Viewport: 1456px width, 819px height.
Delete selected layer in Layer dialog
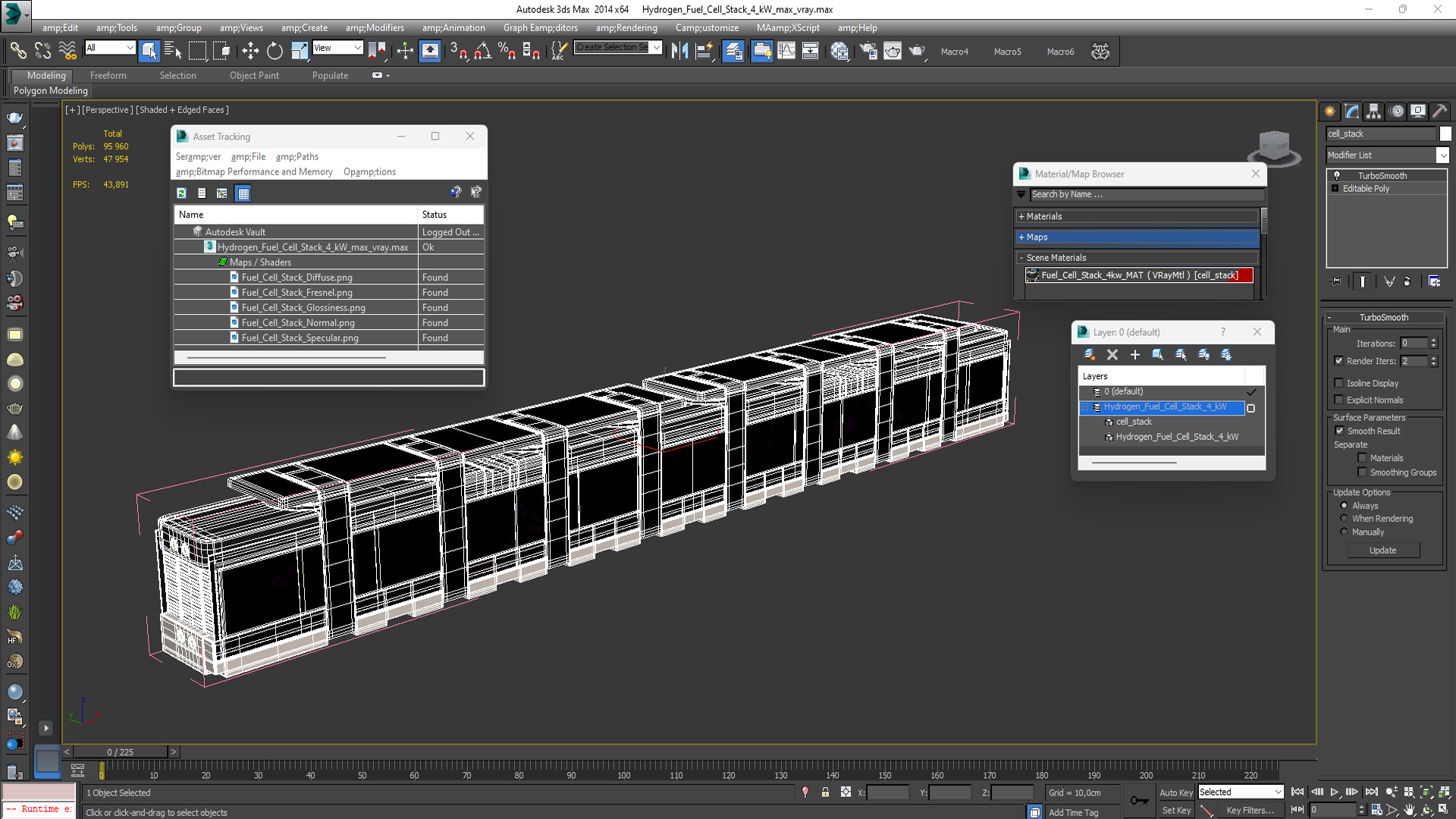(1112, 354)
